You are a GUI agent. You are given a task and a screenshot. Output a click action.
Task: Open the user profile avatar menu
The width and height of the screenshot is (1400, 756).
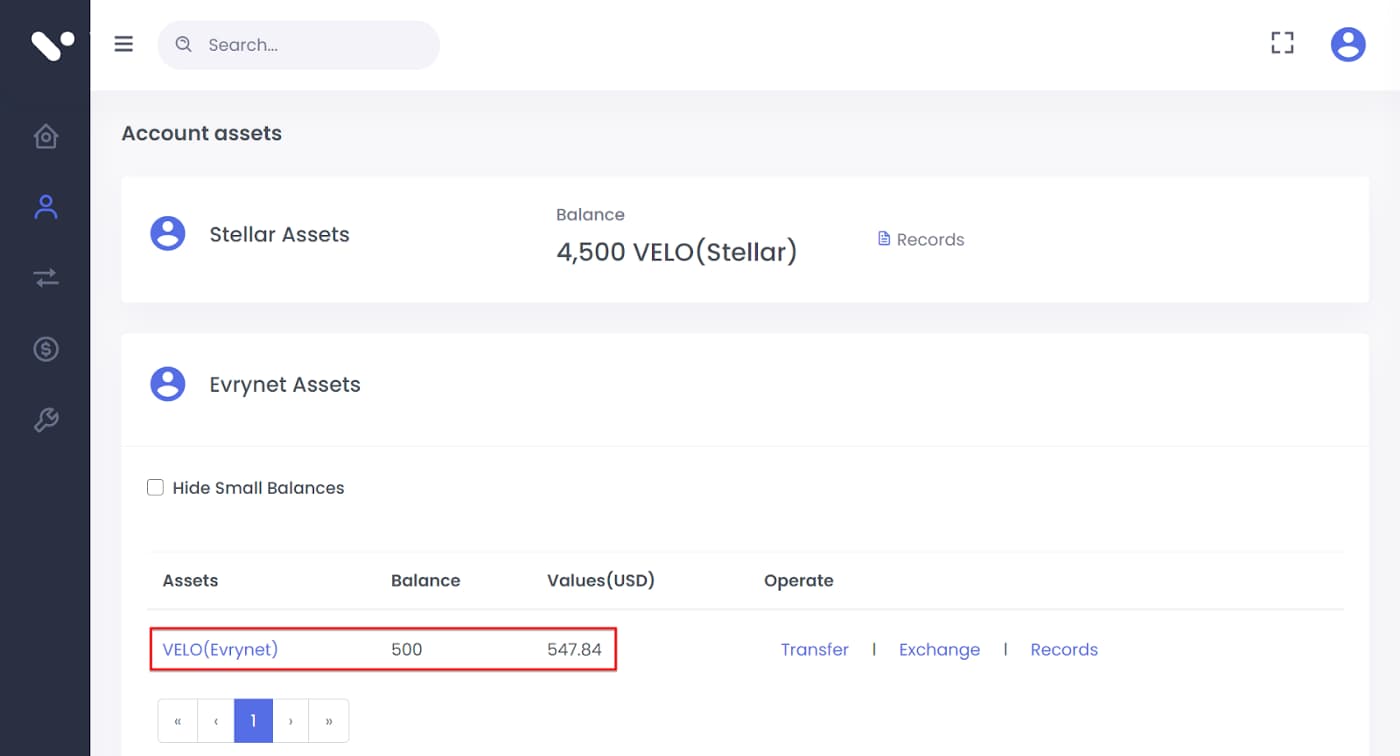1348,44
